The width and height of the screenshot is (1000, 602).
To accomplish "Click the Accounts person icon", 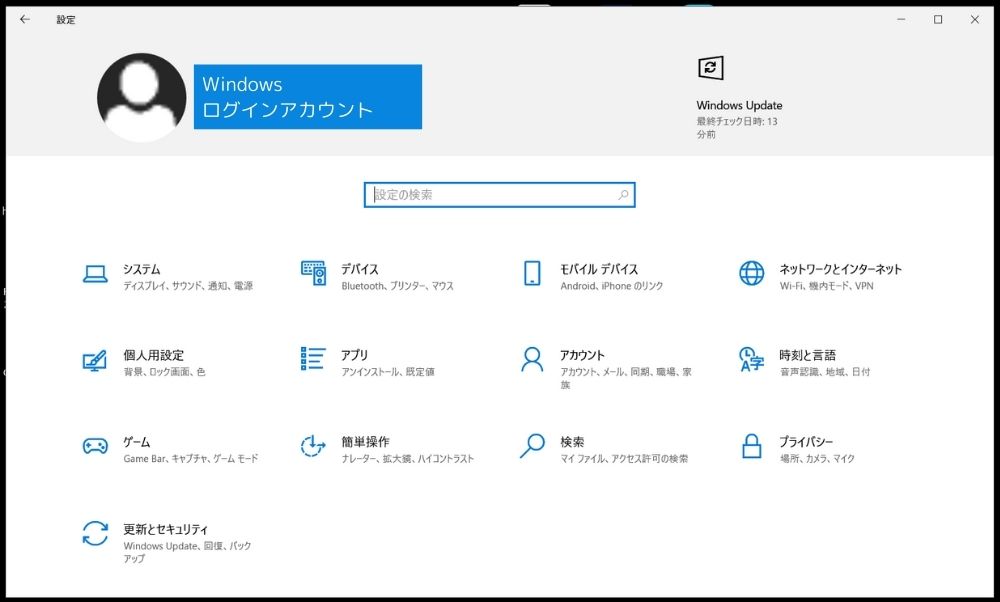I will [532, 360].
